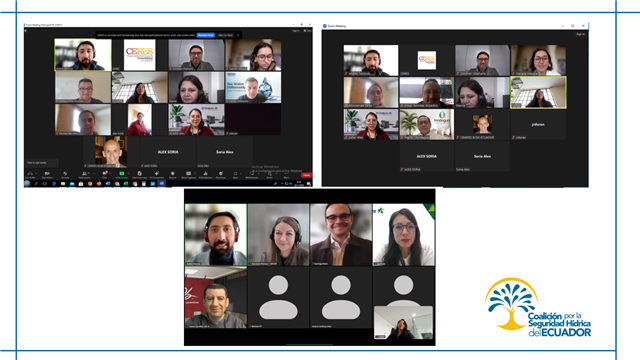
Task: Select the CERES logo tile in left window
Action: click(140, 55)
